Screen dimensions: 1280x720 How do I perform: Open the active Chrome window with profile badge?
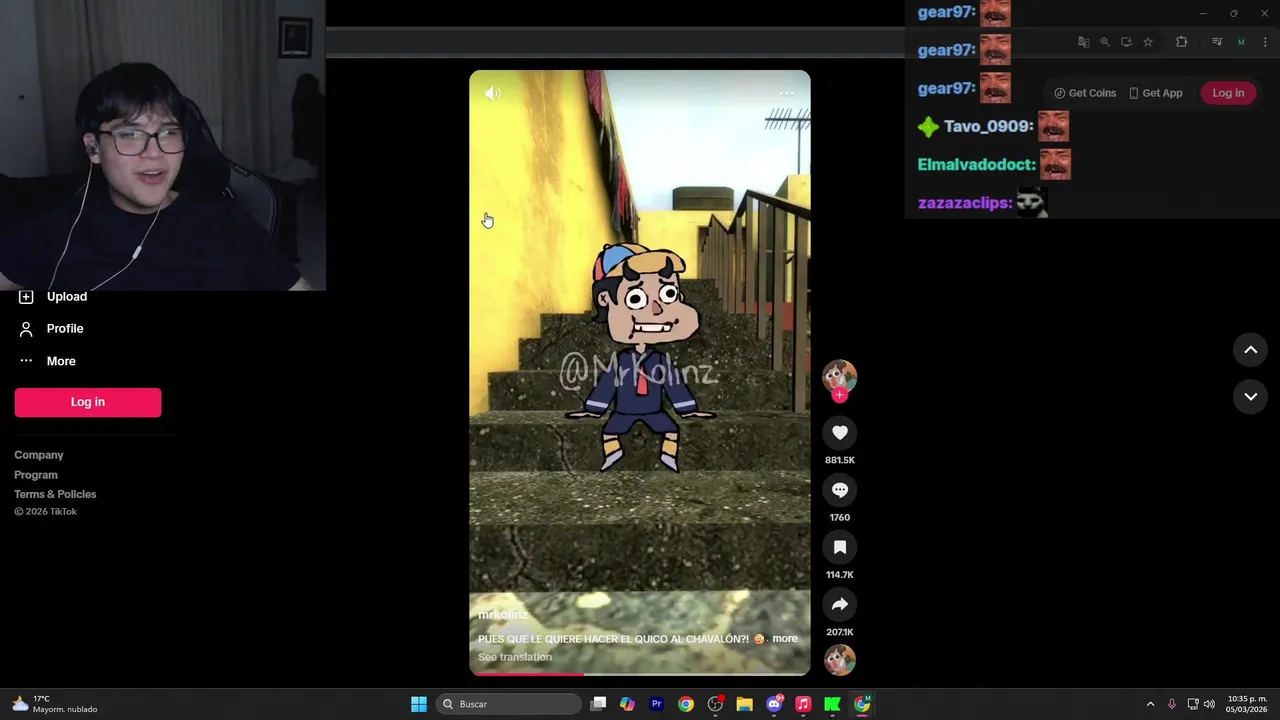(862, 704)
